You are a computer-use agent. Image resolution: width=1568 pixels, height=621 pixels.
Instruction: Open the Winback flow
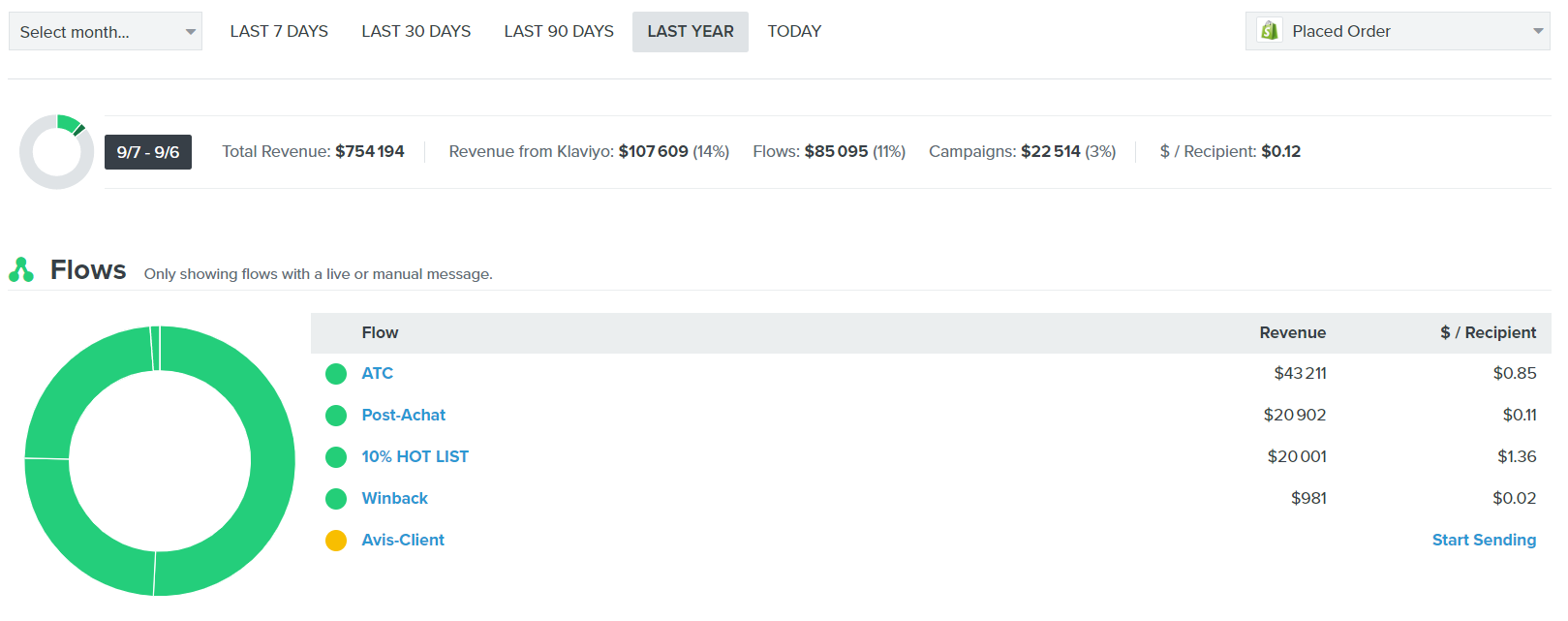(x=394, y=499)
